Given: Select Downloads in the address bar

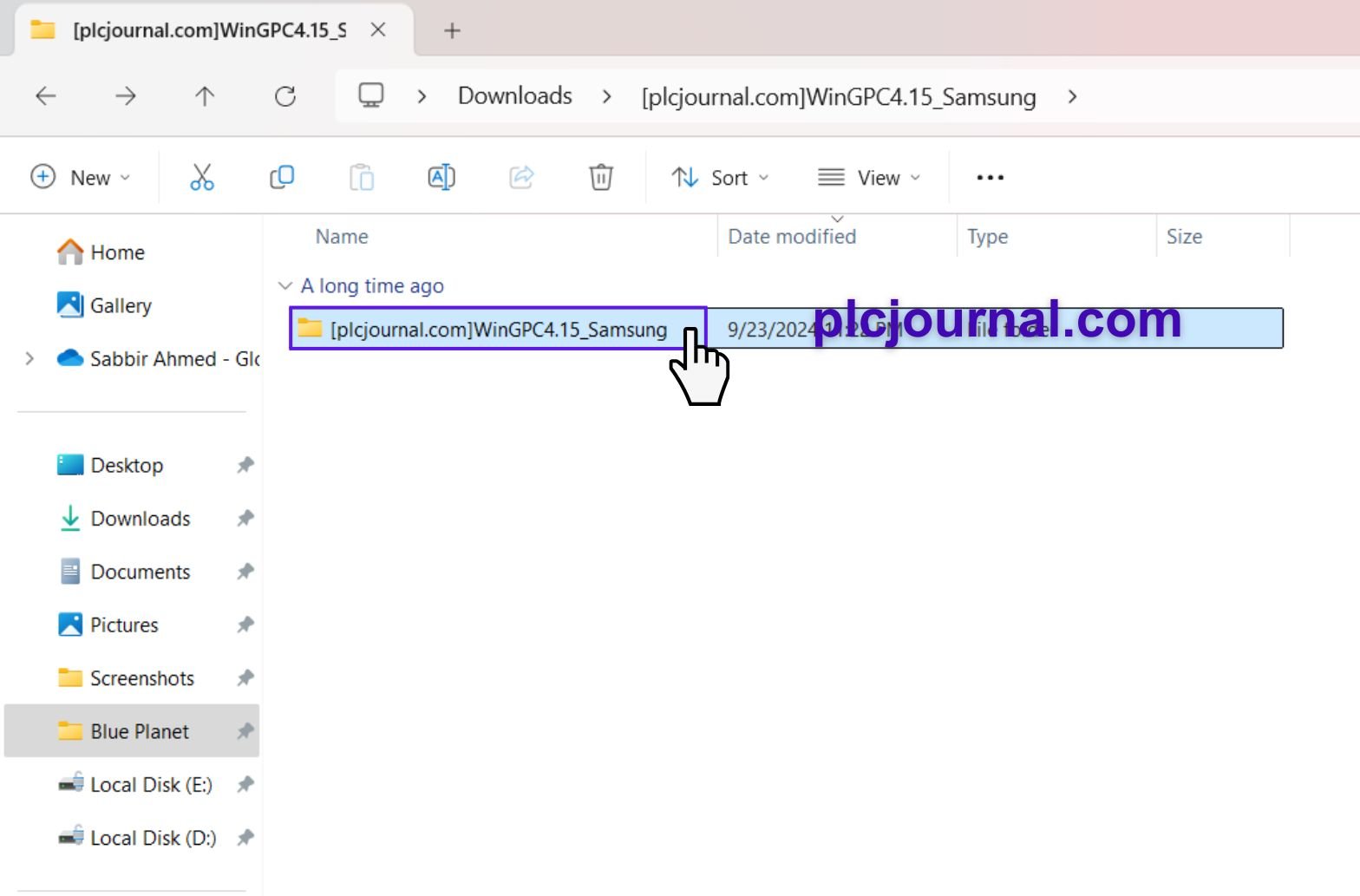Looking at the screenshot, I should (x=515, y=95).
